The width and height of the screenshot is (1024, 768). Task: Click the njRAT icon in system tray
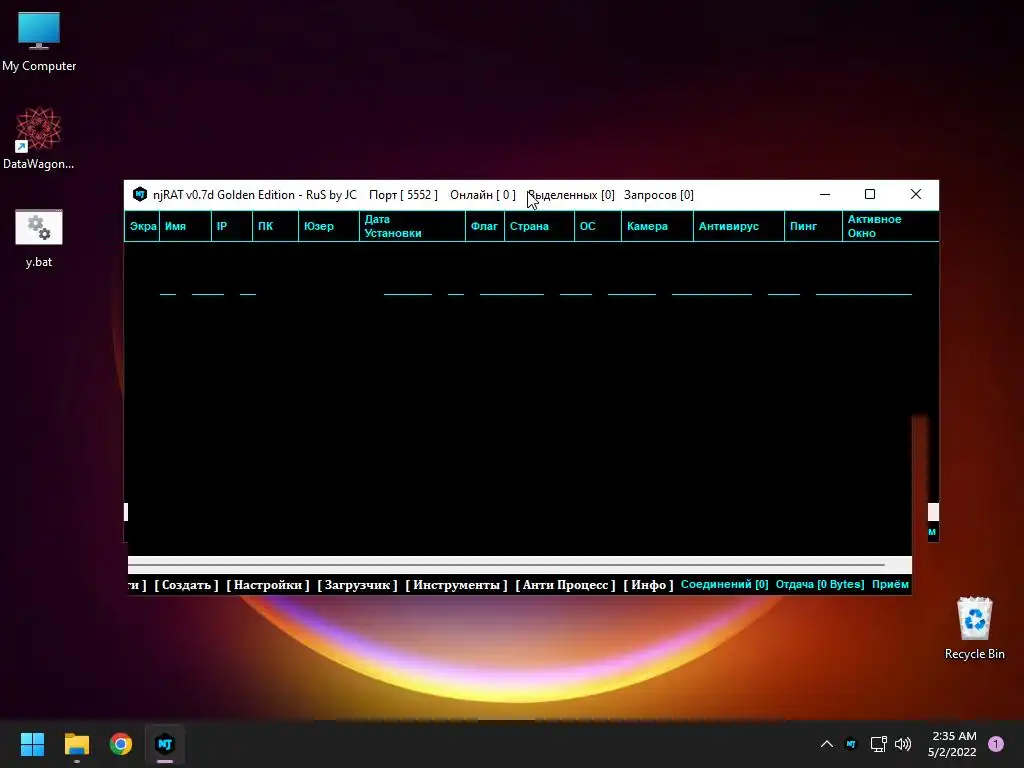850,744
